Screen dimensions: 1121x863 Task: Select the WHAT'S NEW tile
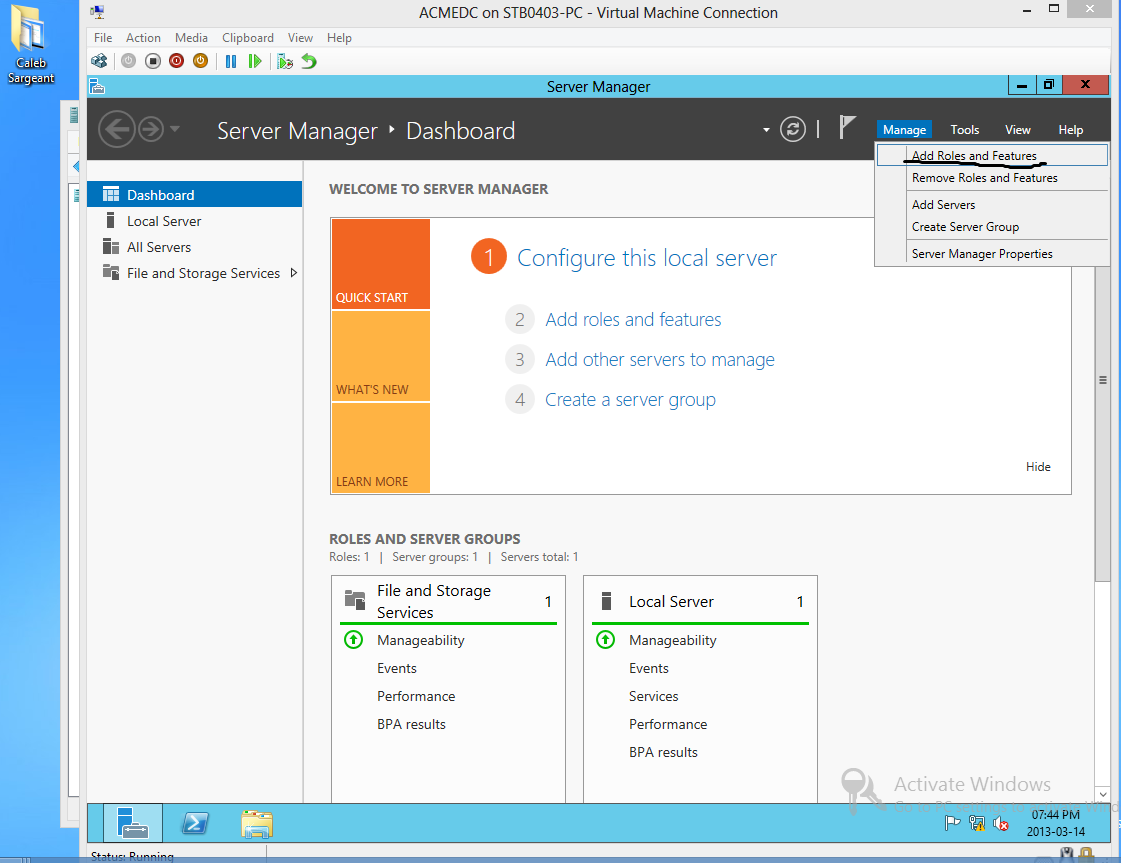(380, 356)
